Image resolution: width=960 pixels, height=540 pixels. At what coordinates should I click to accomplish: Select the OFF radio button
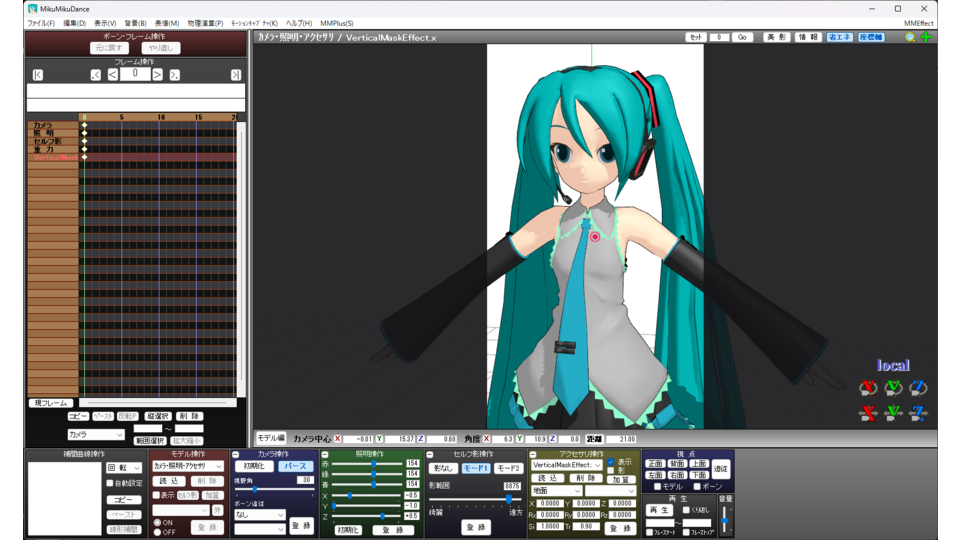(157, 532)
